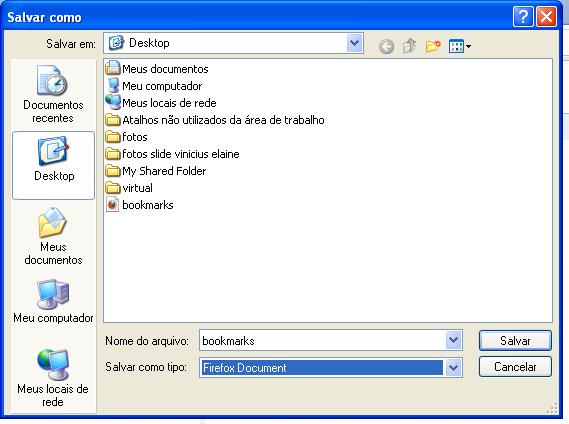
Task: Click the back navigation arrow icon
Action: click(386, 46)
